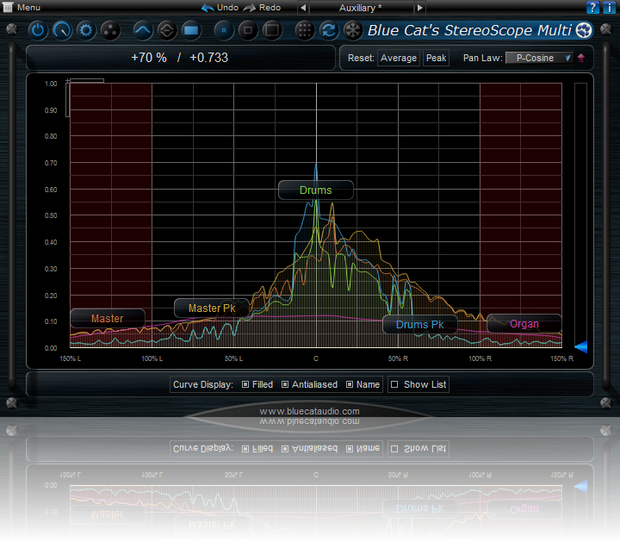Reset the Peak curves

pos(436,58)
